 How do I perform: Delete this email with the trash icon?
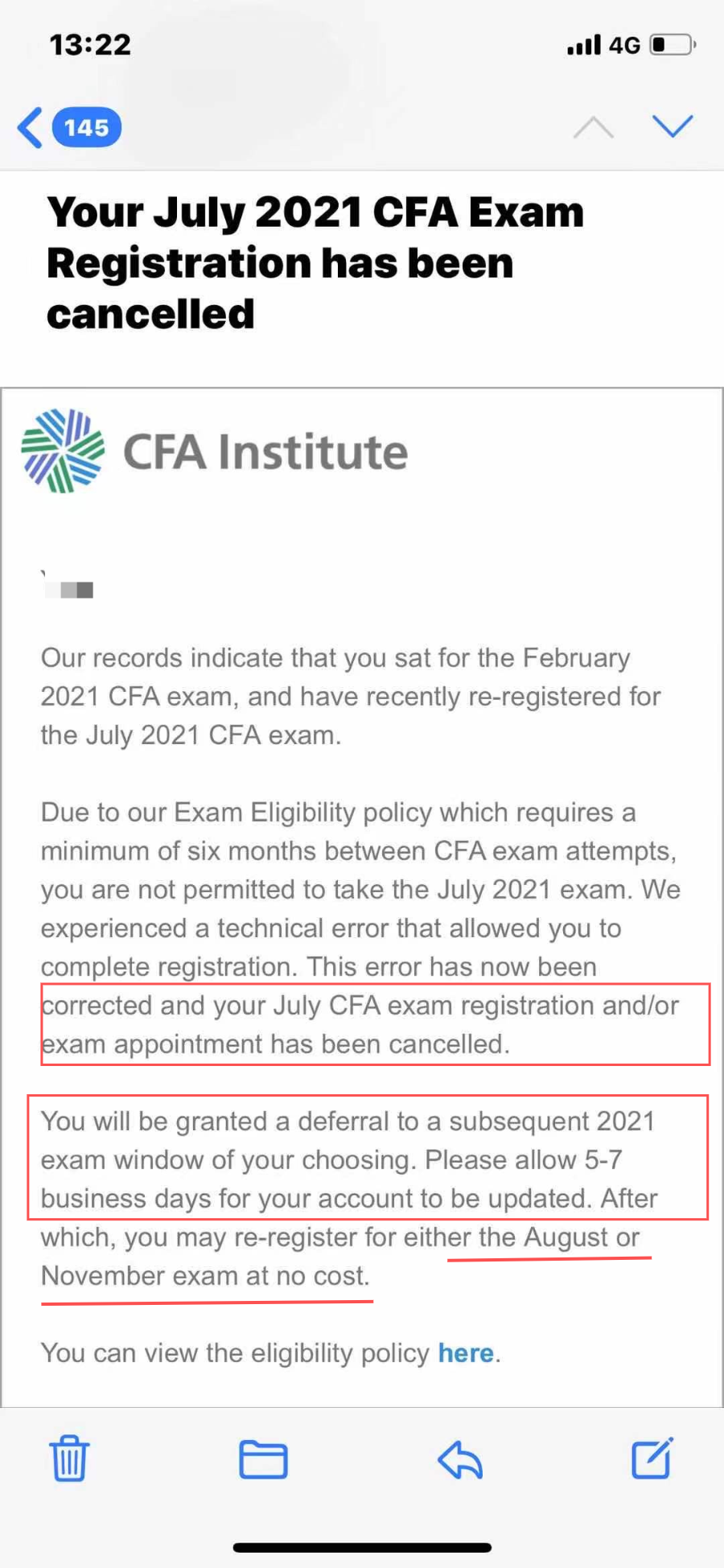tap(69, 1459)
